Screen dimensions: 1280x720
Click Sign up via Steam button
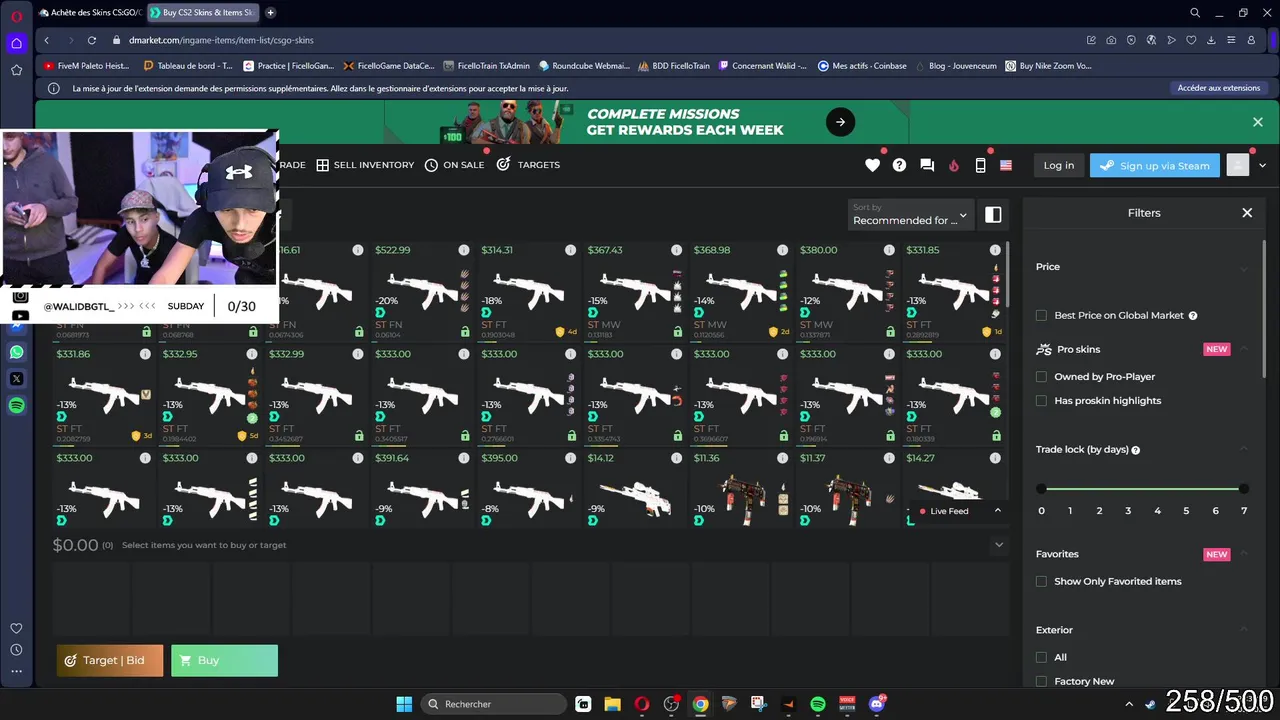coord(1155,166)
